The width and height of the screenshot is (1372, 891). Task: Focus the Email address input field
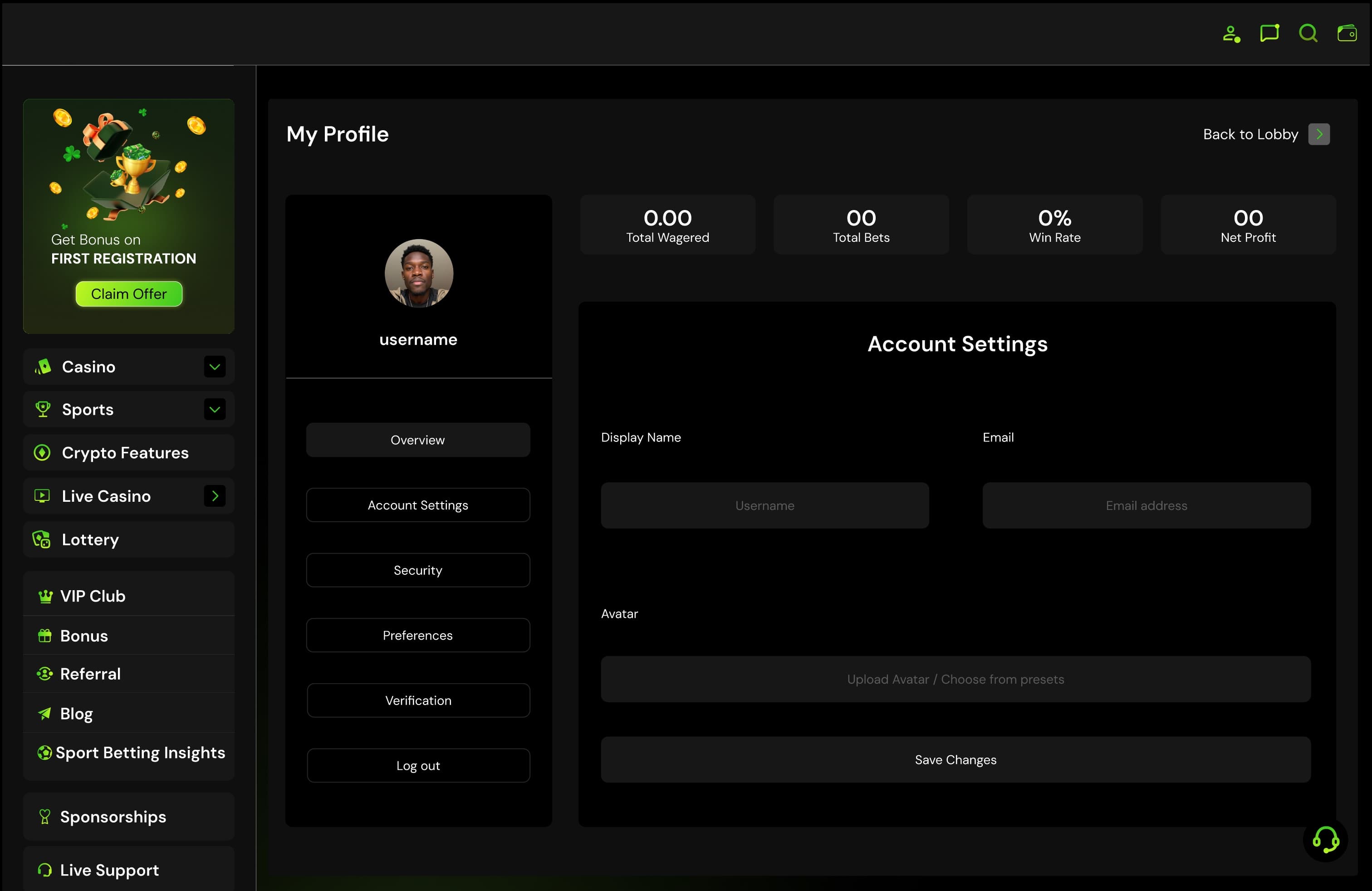coord(1147,505)
